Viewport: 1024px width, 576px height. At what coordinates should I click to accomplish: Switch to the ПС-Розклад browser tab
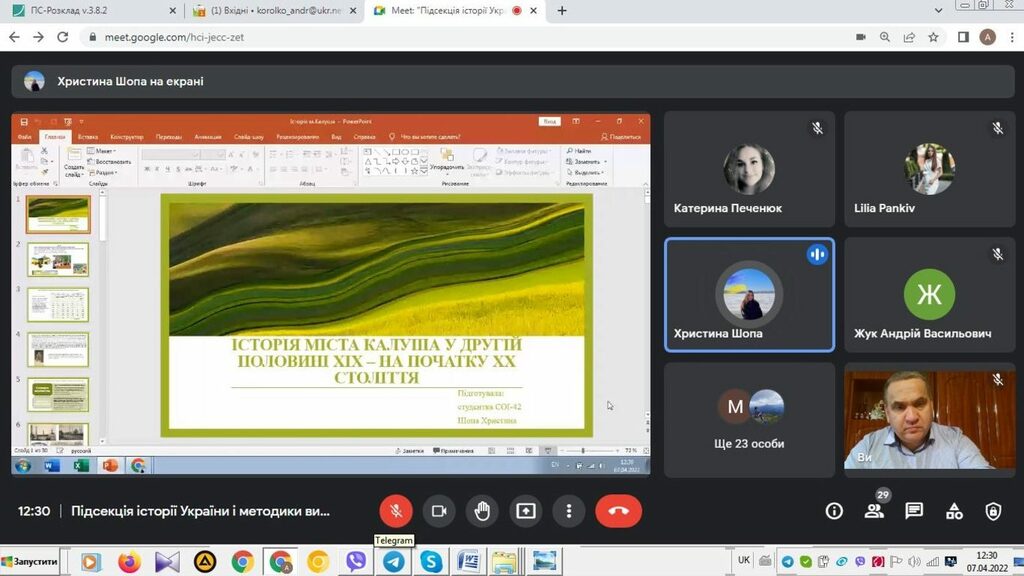tap(90, 11)
